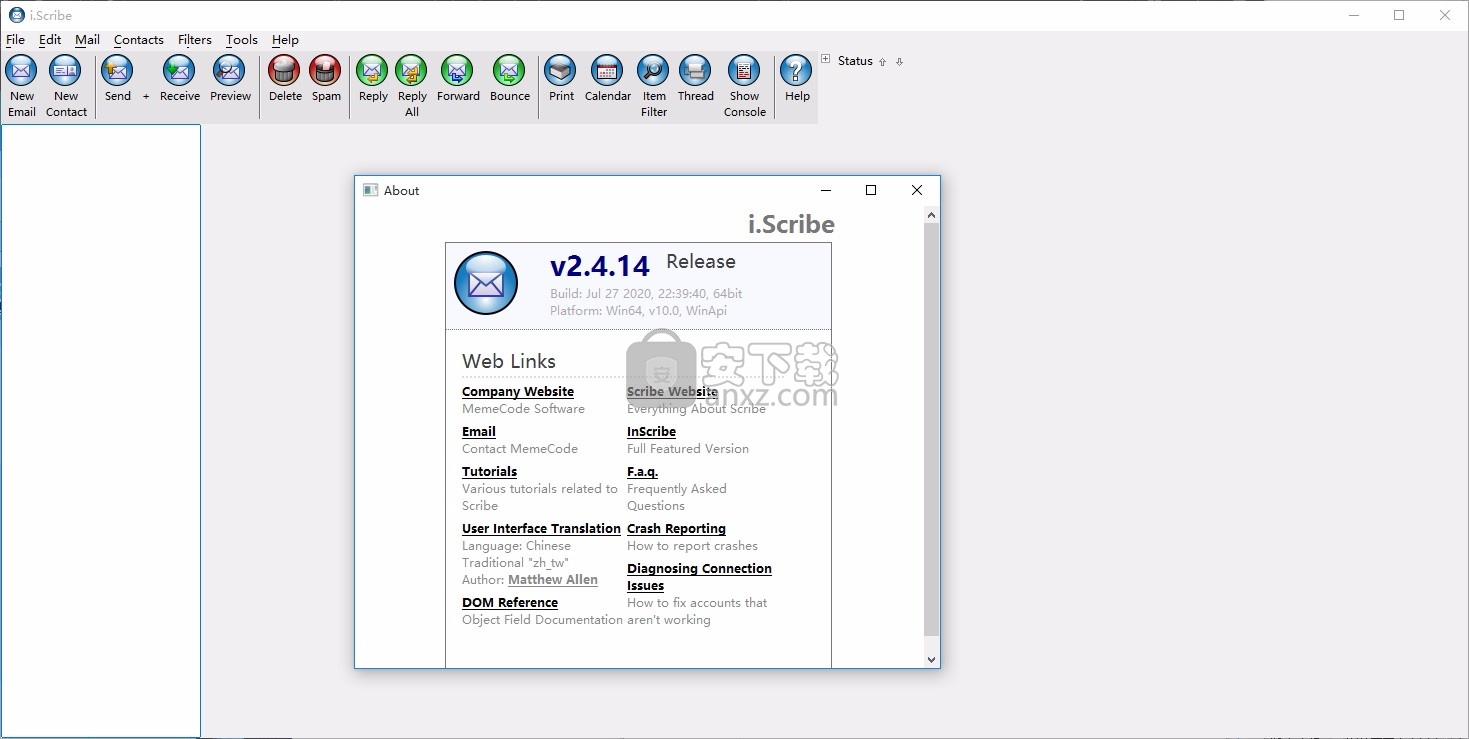
Task: Click the Bounce toolbar icon
Action: 510,71
